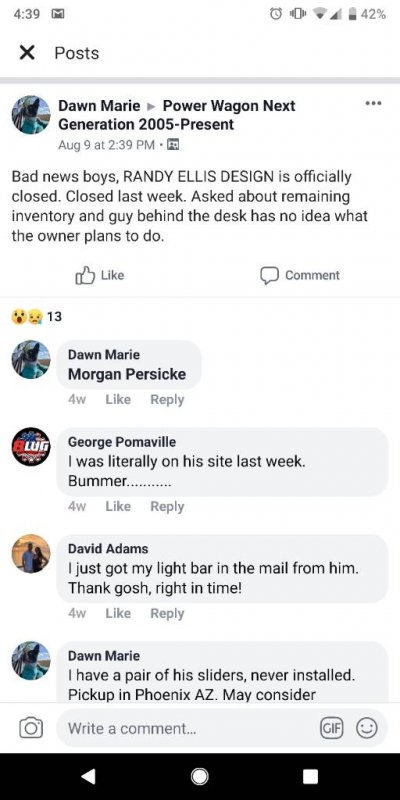Screen dimensions: 400x800
Task: Tap Android back navigation triangle
Action: [x=89, y=776]
